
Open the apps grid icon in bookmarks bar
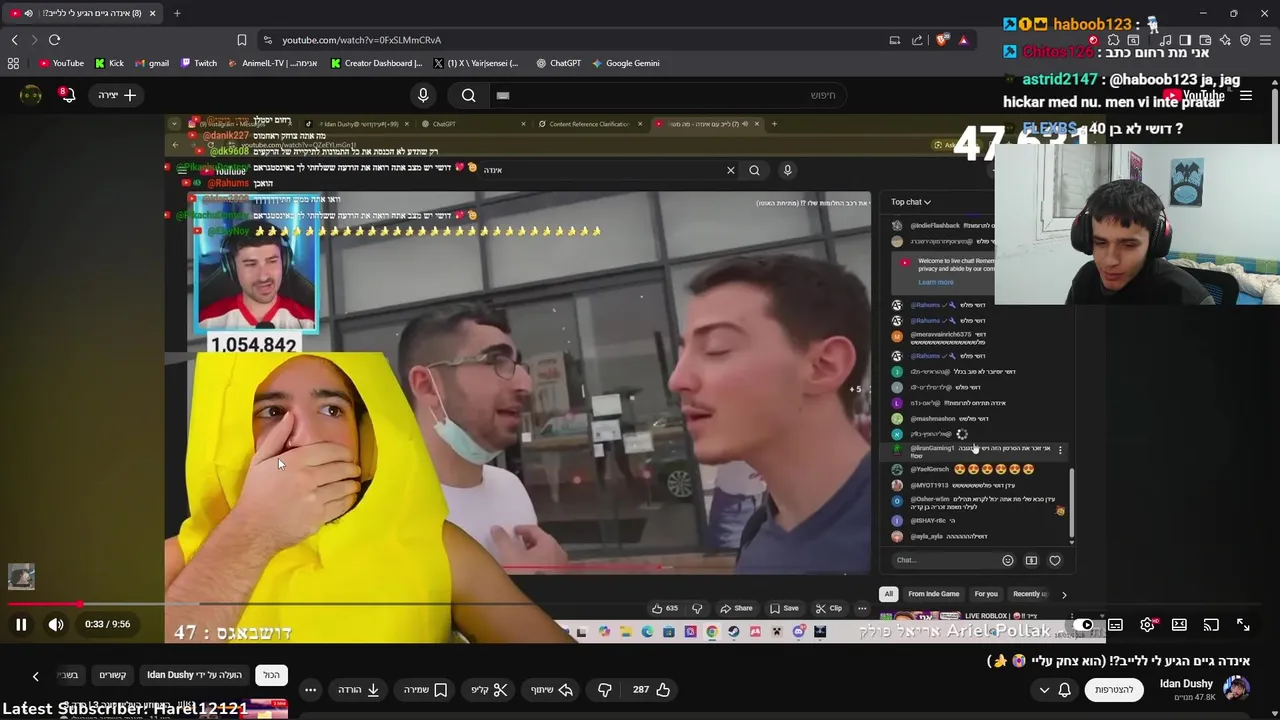(13, 63)
